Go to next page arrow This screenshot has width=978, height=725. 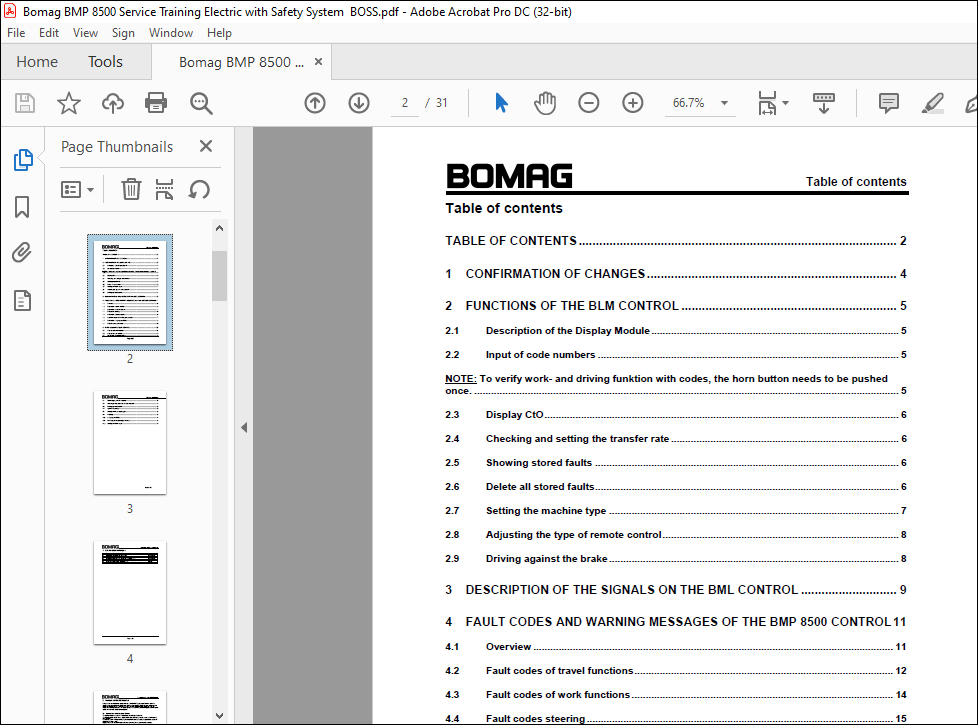click(359, 103)
